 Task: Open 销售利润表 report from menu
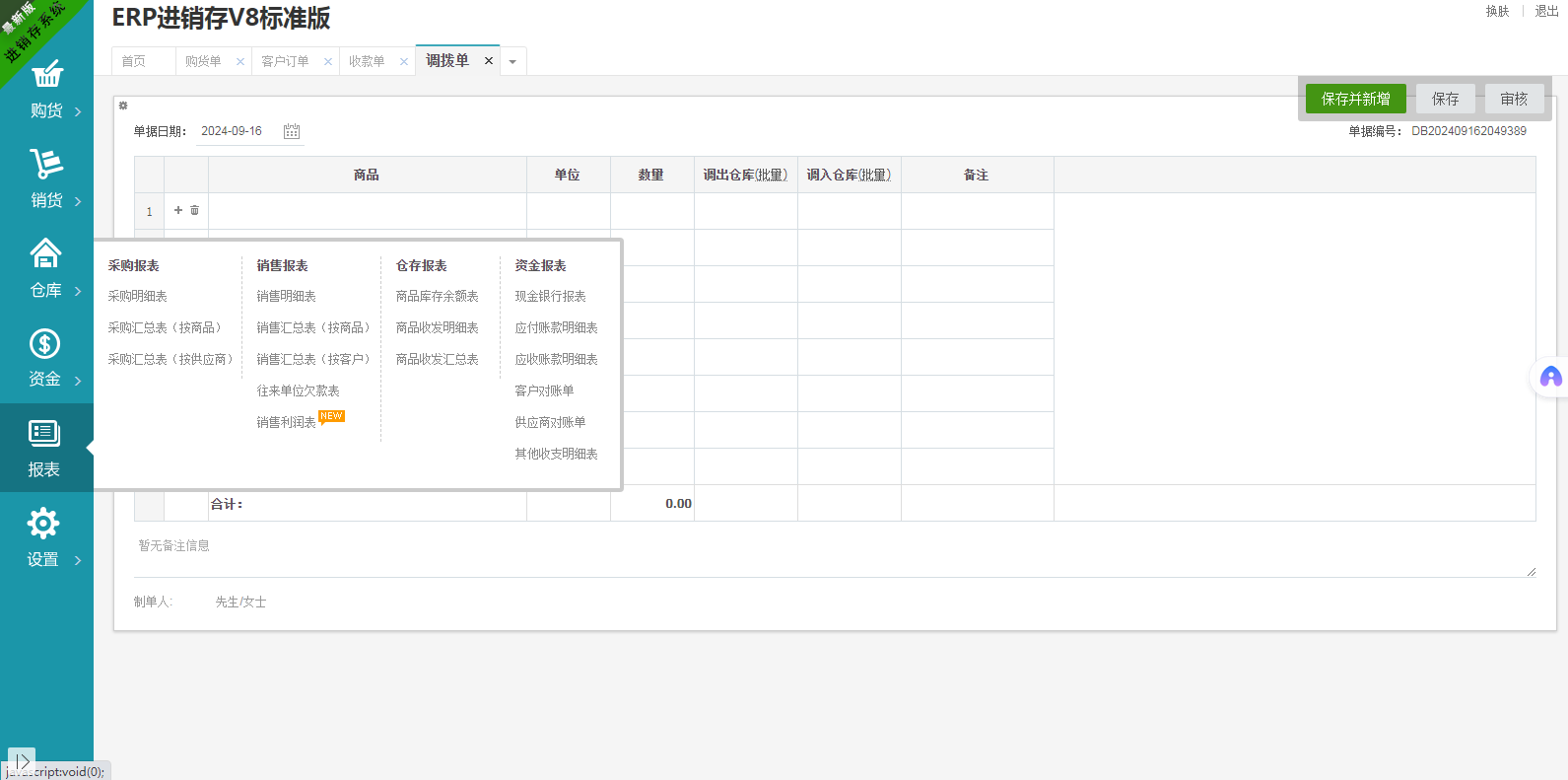click(287, 422)
